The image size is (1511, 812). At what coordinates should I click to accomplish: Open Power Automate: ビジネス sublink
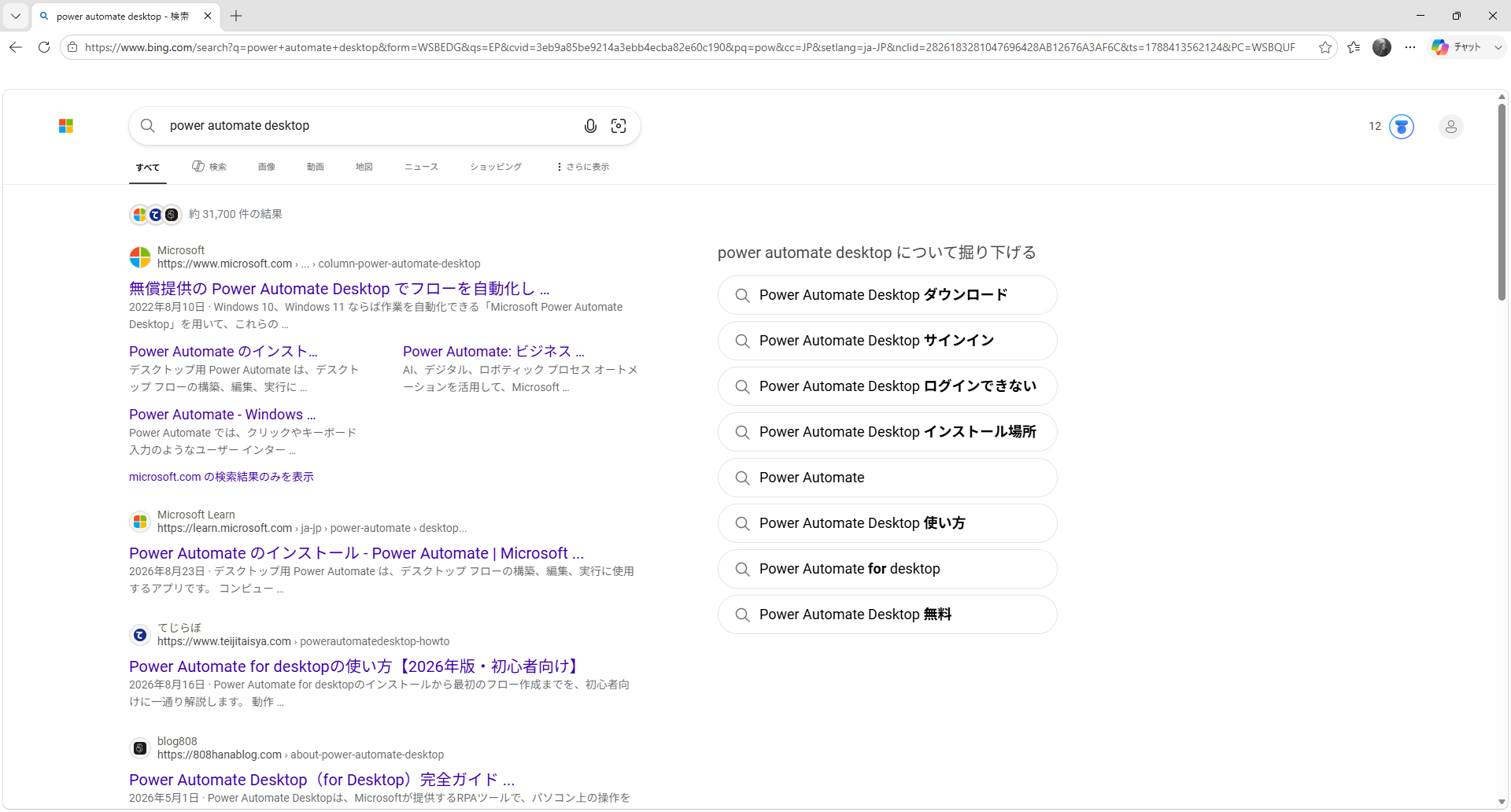point(493,352)
